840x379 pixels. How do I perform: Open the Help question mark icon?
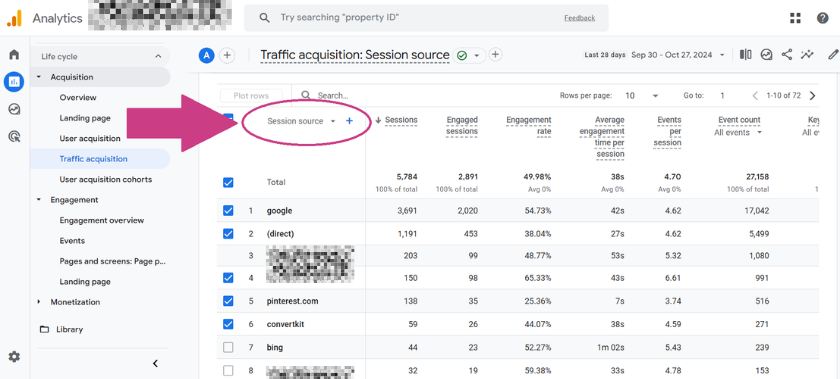[822, 18]
